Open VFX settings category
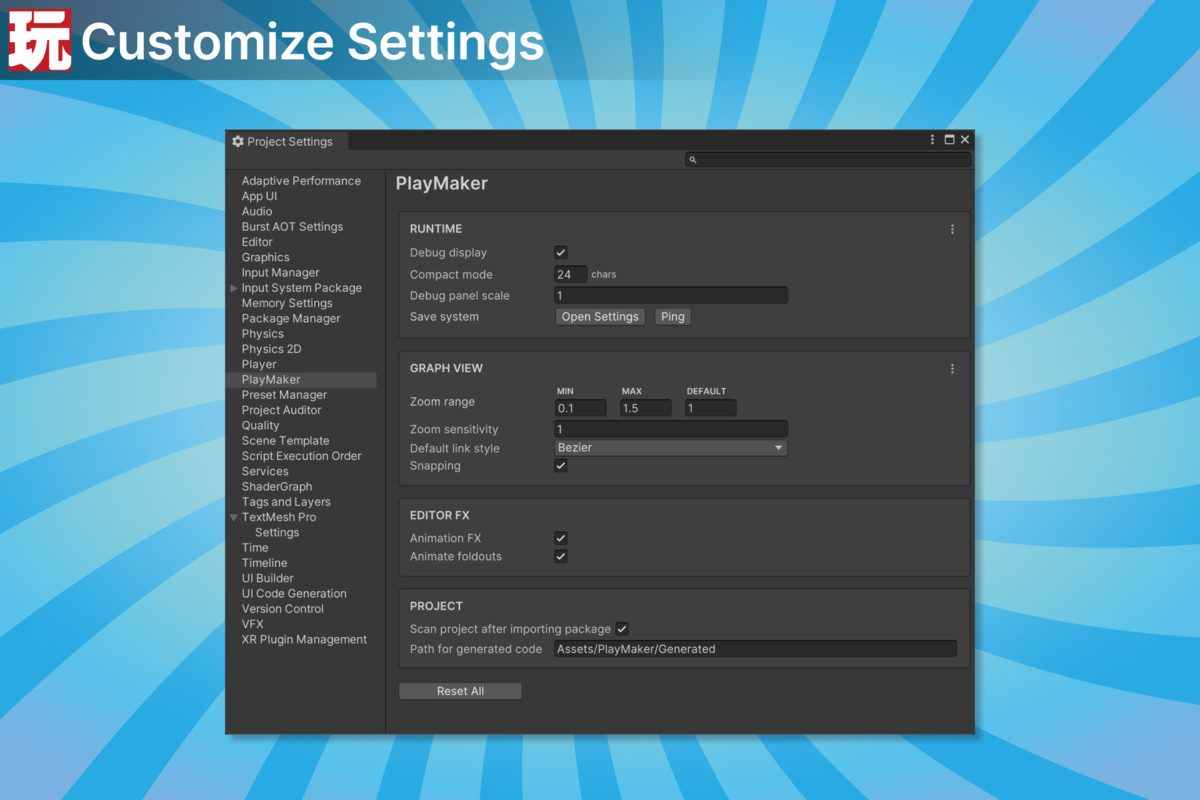The height and width of the screenshot is (800, 1200). pos(253,624)
